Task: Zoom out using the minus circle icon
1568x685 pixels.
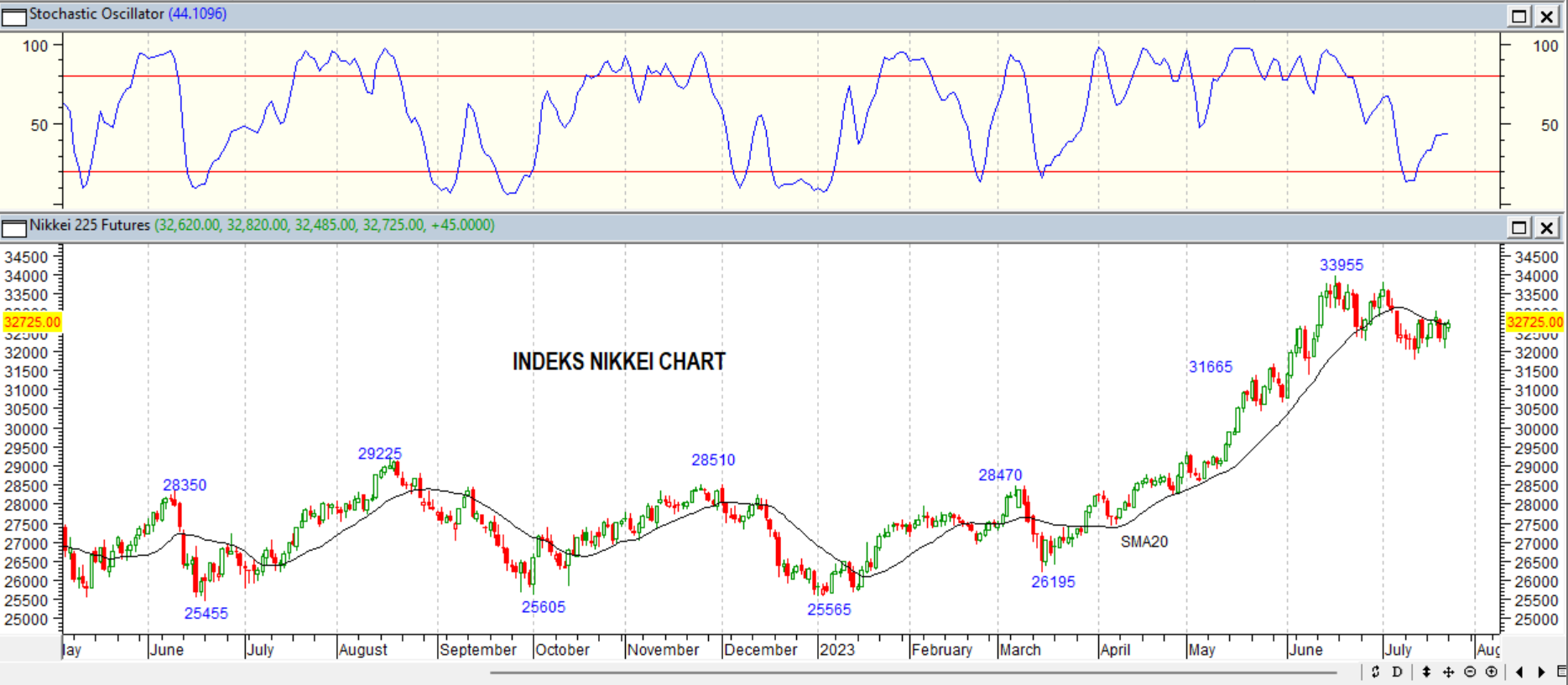Action: click(1470, 672)
